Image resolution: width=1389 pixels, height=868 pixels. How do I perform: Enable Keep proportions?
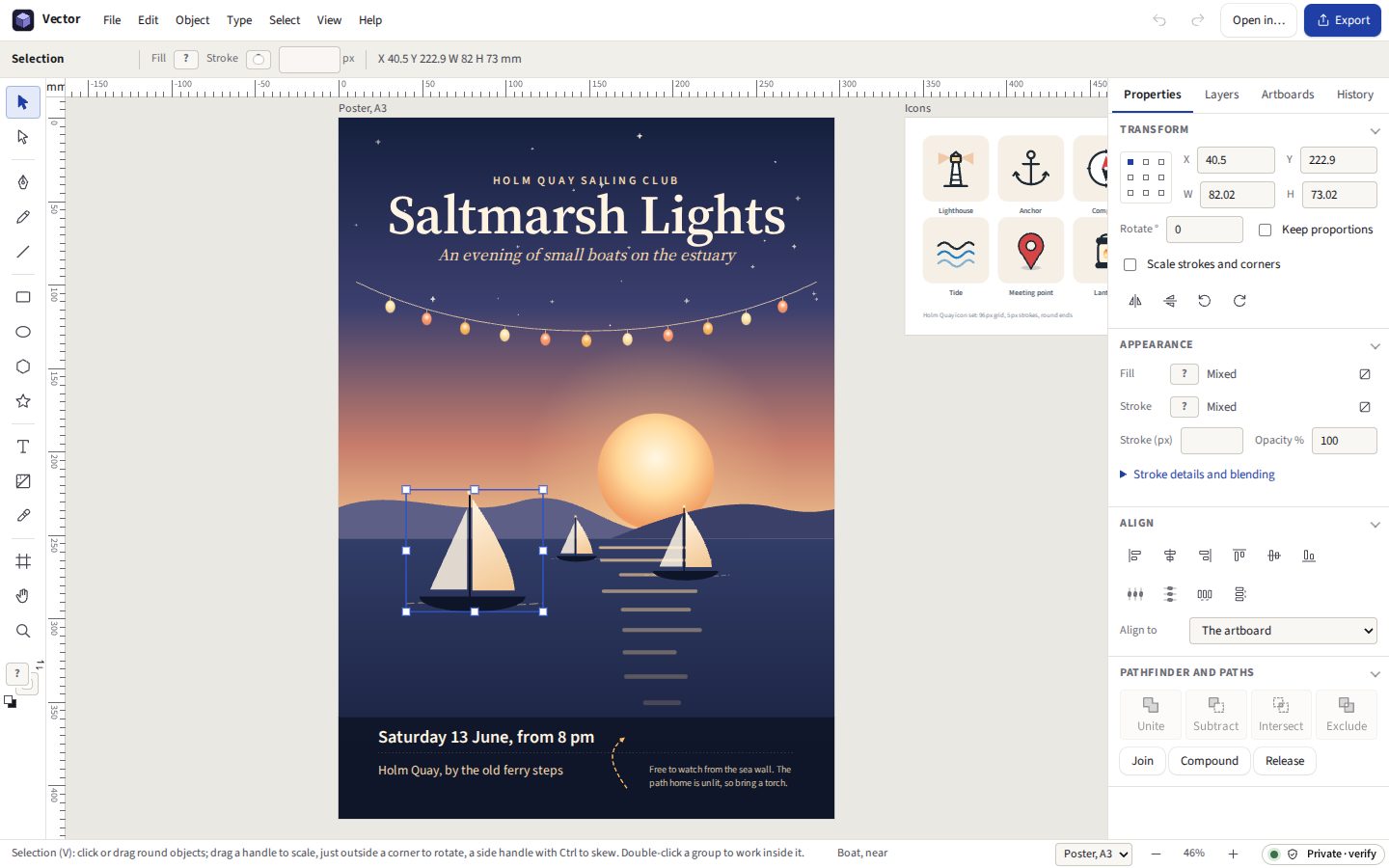(x=1266, y=230)
